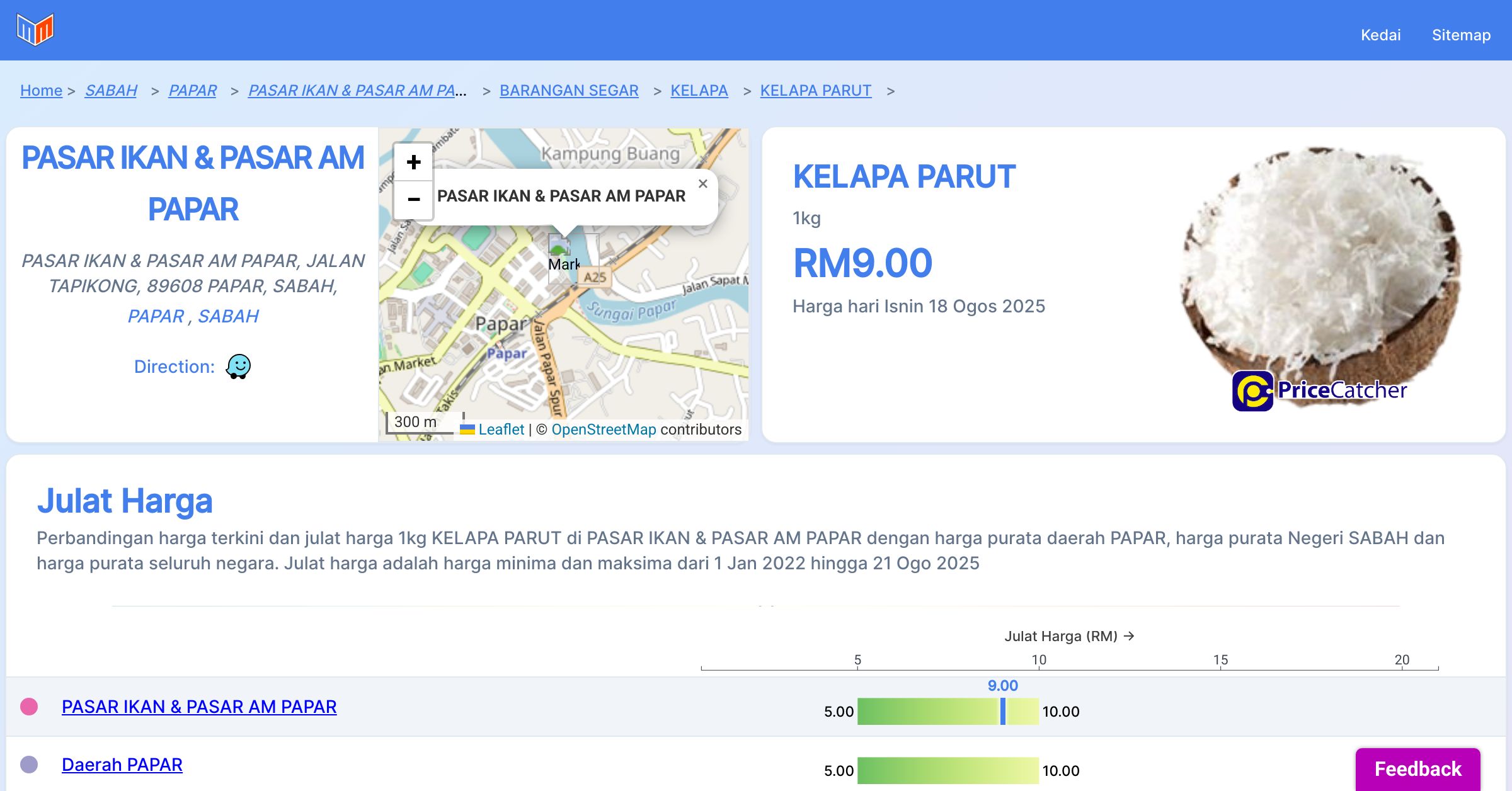Screen dimensions: 1512x791
Task: Click the 1kg unit label
Action: click(806, 219)
